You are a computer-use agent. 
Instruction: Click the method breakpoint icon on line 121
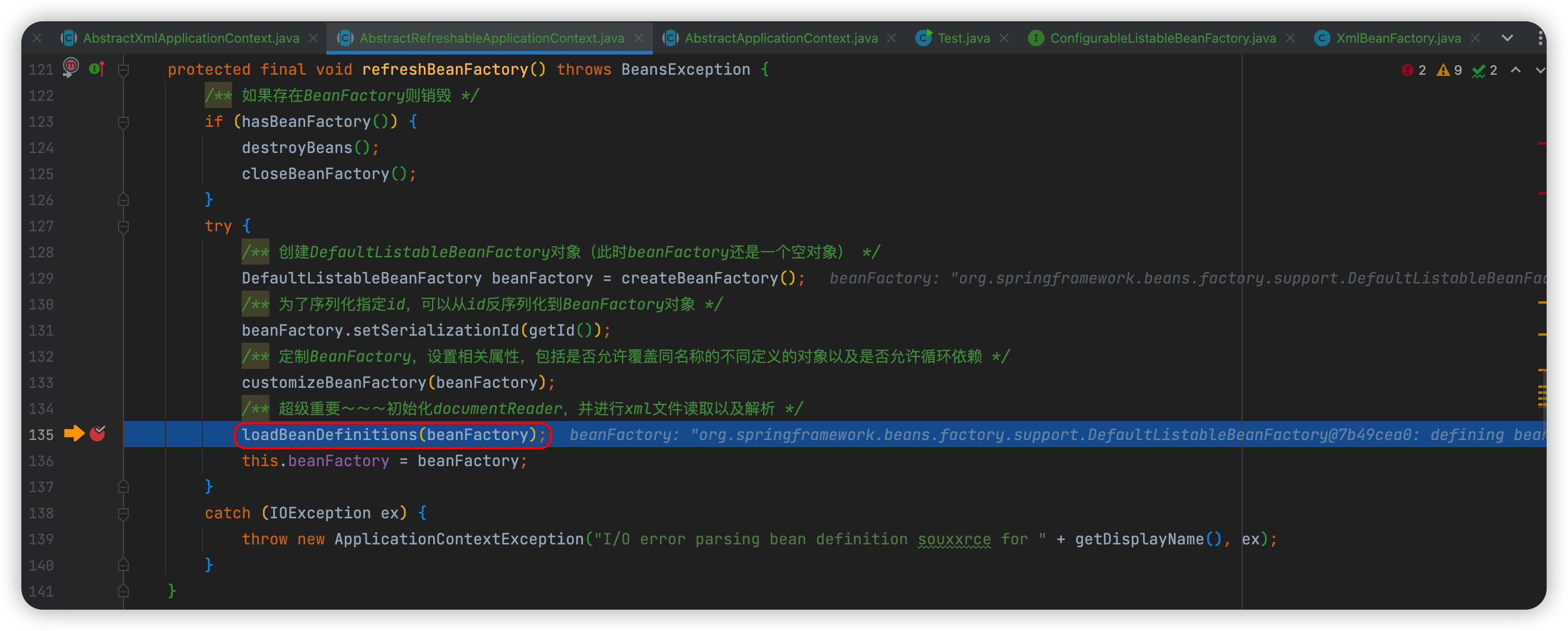pyautogui.click(x=71, y=66)
